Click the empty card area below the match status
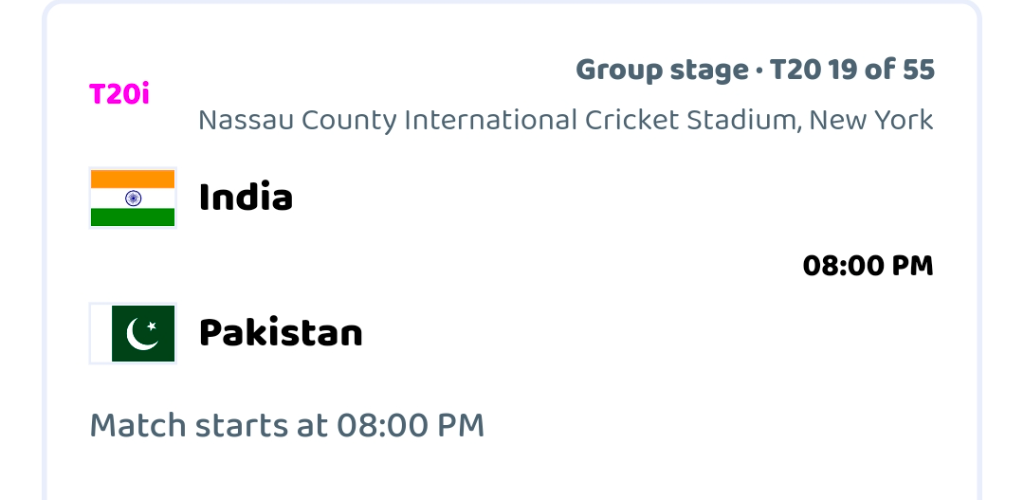Image resolution: width=1024 pixels, height=500 pixels. pyautogui.click(x=511, y=473)
